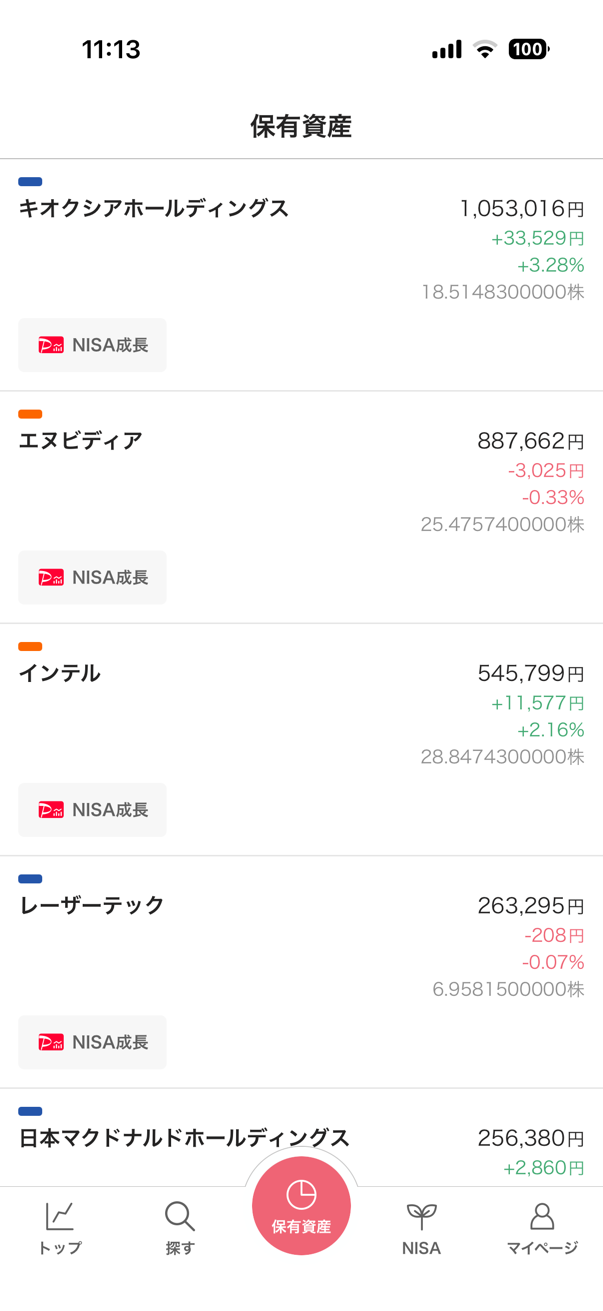Tap PayPay logo in インテル NISA成長 badge
This screenshot has width=603, height=1311.
[x=51, y=810]
